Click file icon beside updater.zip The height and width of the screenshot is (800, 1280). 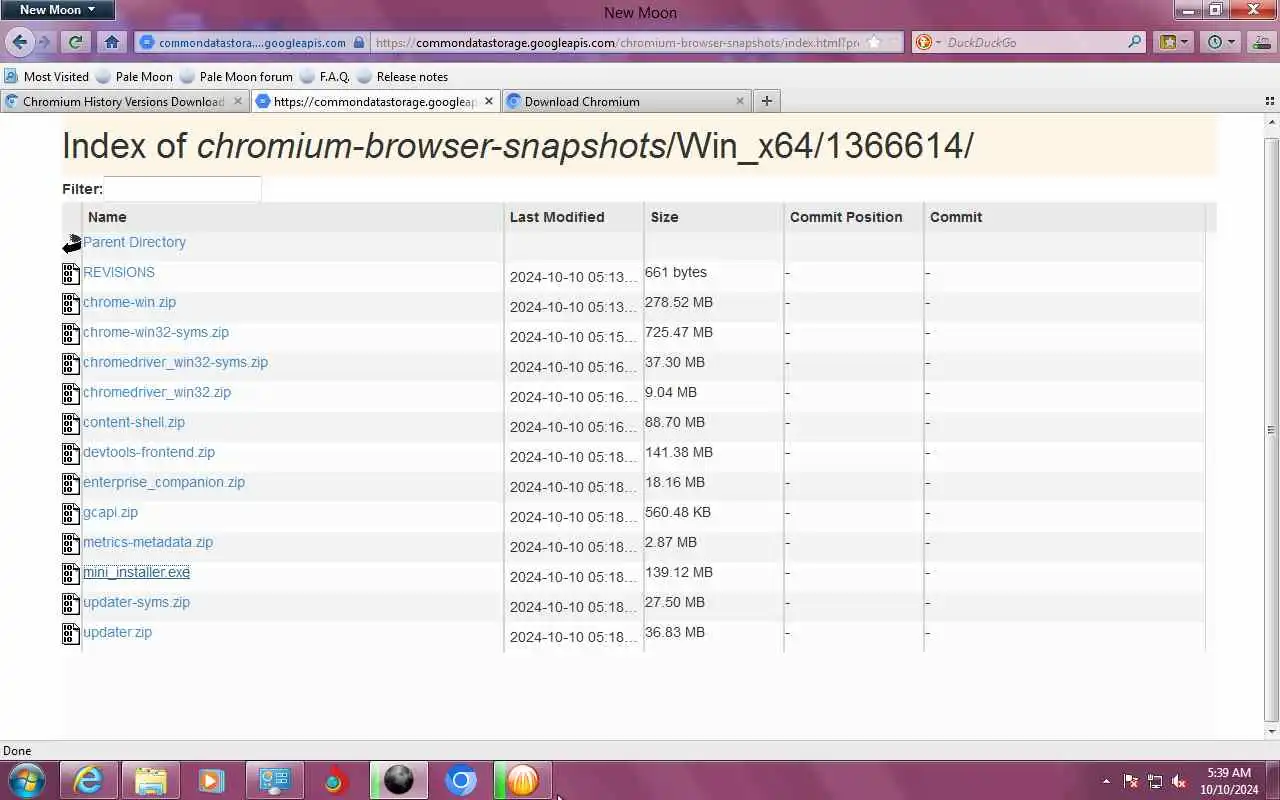[x=71, y=633]
